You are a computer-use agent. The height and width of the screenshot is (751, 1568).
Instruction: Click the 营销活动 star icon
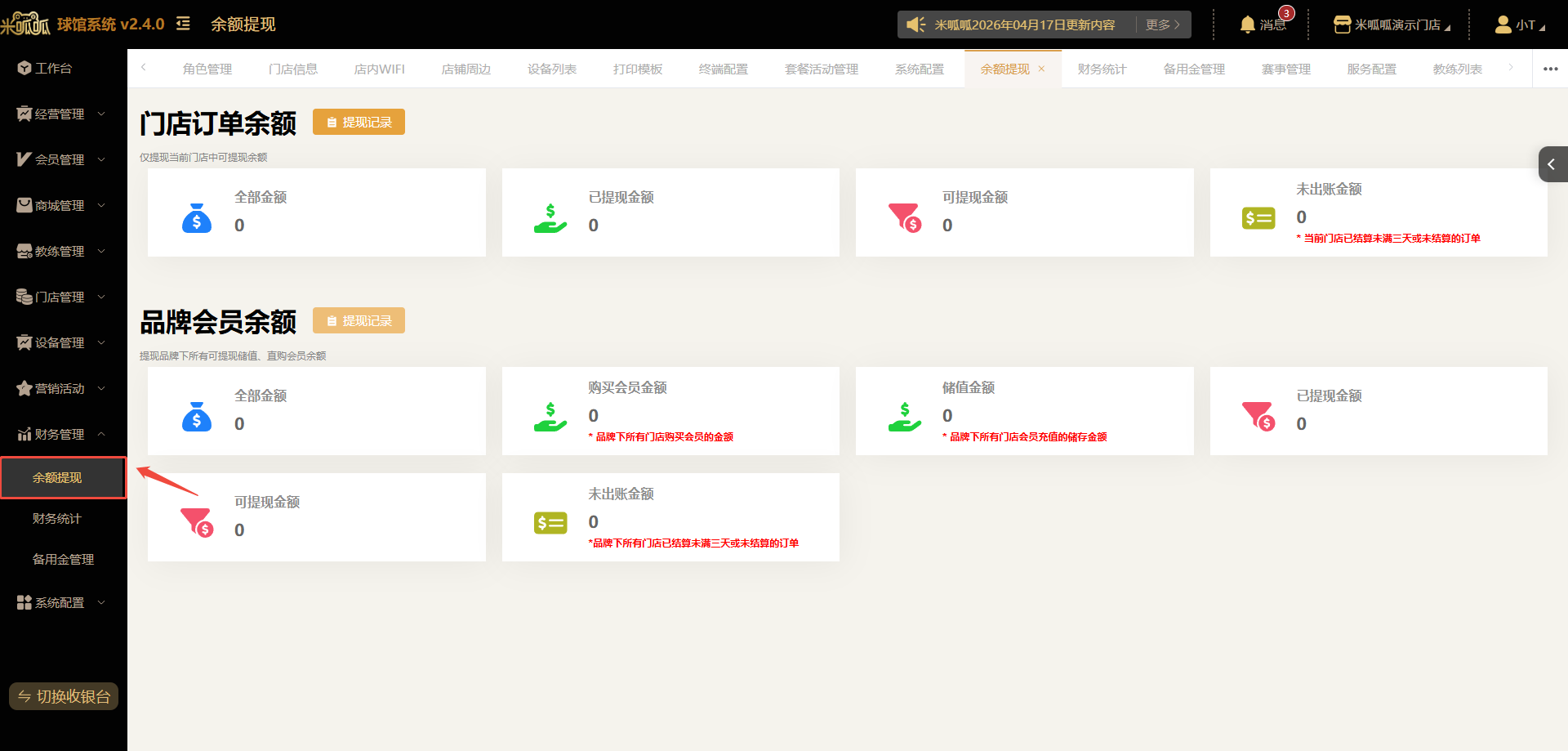[24, 388]
